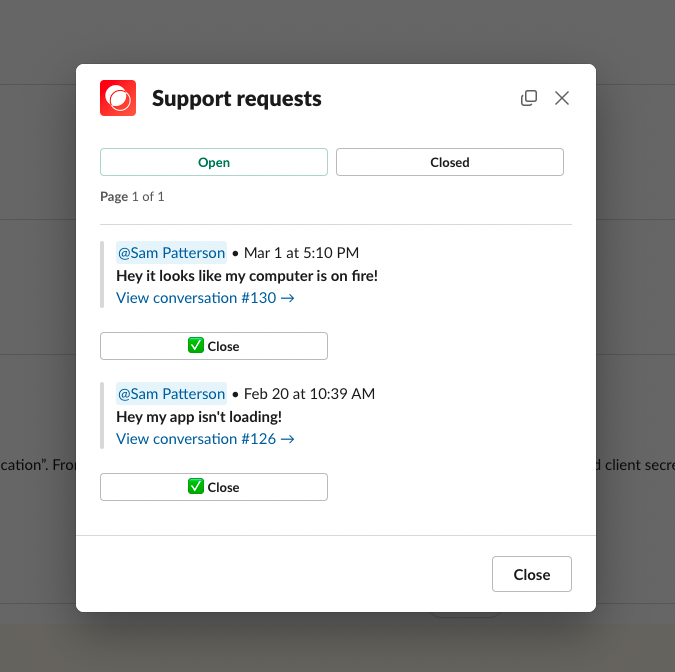Switch to the Open requests tab
The width and height of the screenshot is (675, 672).
click(214, 162)
